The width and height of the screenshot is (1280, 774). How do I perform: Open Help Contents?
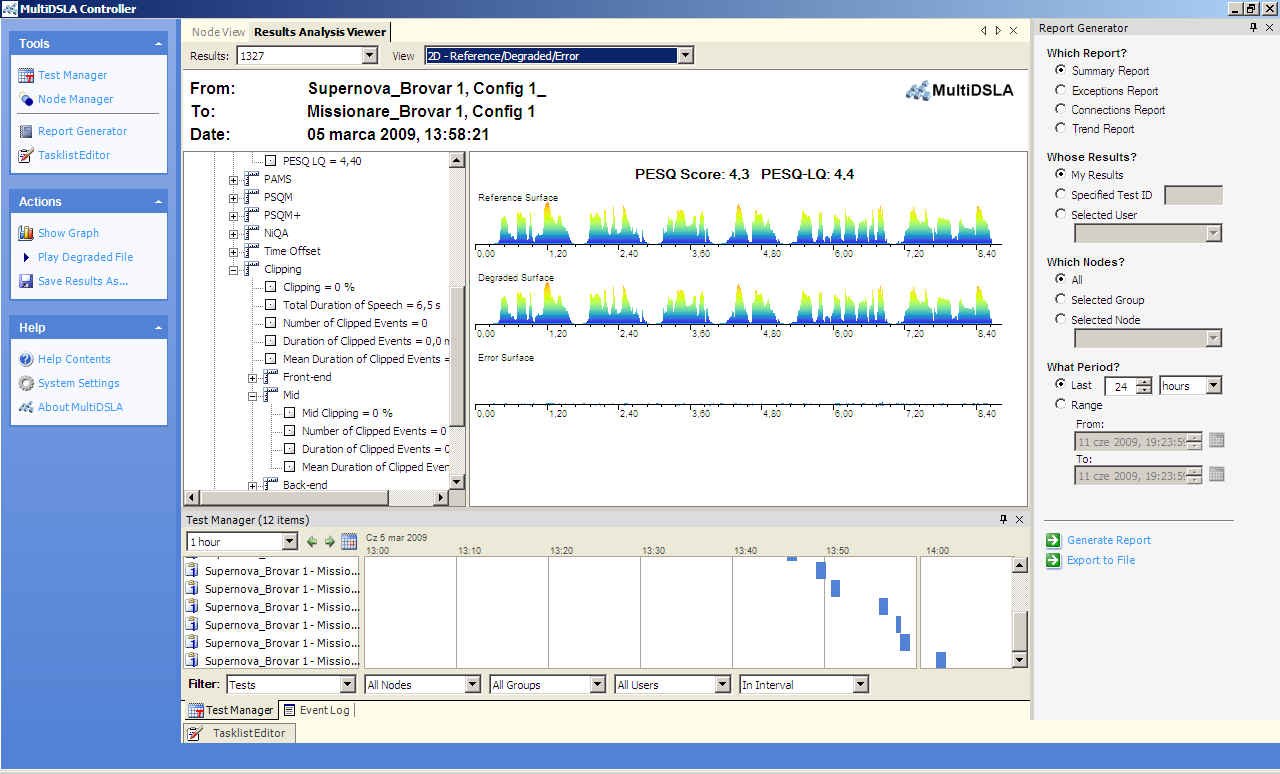click(x=74, y=359)
